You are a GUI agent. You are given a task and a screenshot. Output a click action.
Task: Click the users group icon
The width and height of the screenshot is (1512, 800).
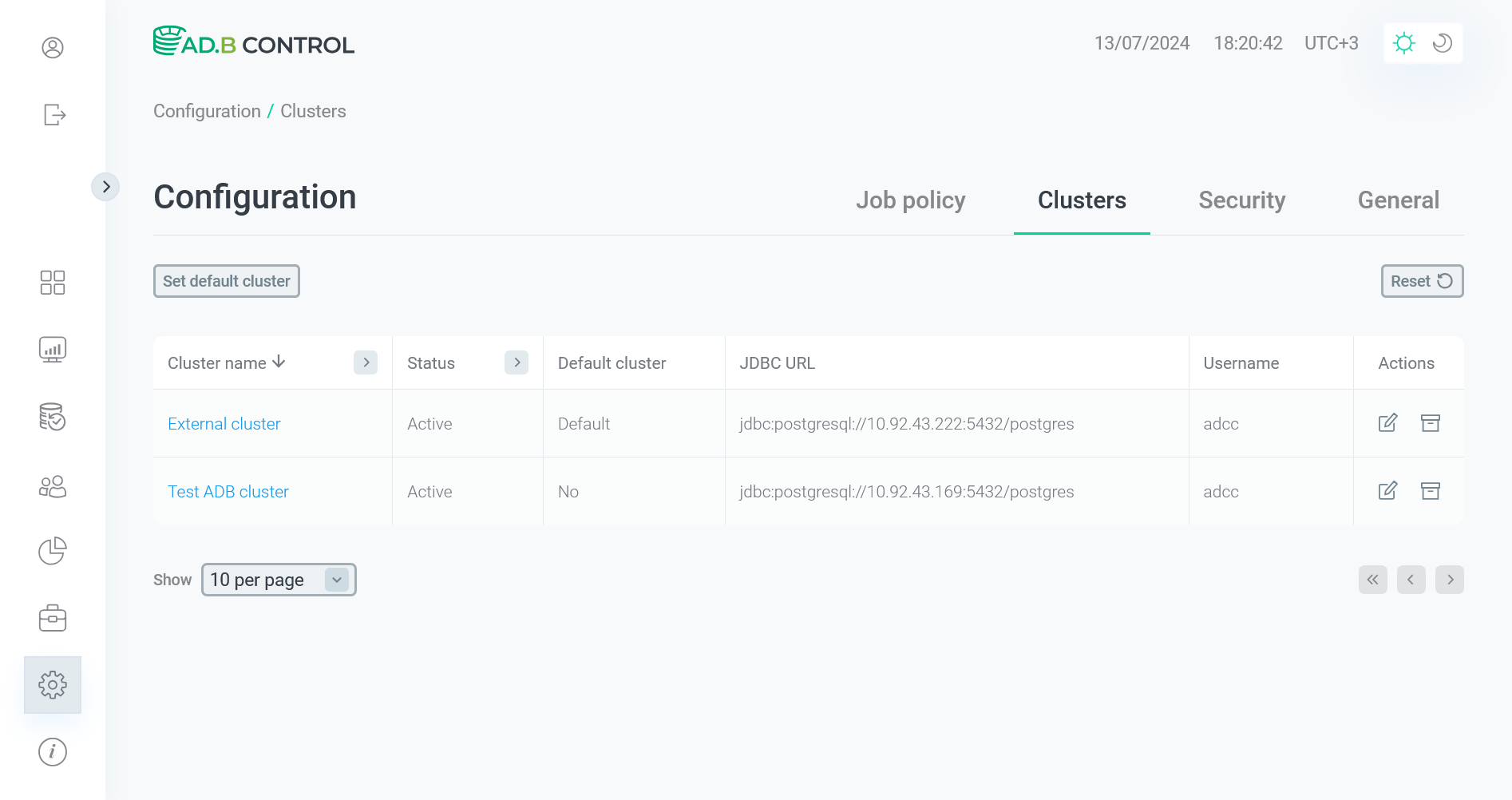53,486
